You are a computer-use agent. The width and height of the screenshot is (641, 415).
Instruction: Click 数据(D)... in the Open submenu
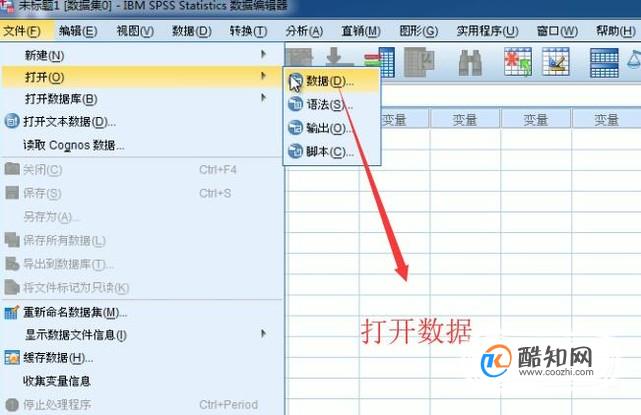coord(332,81)
